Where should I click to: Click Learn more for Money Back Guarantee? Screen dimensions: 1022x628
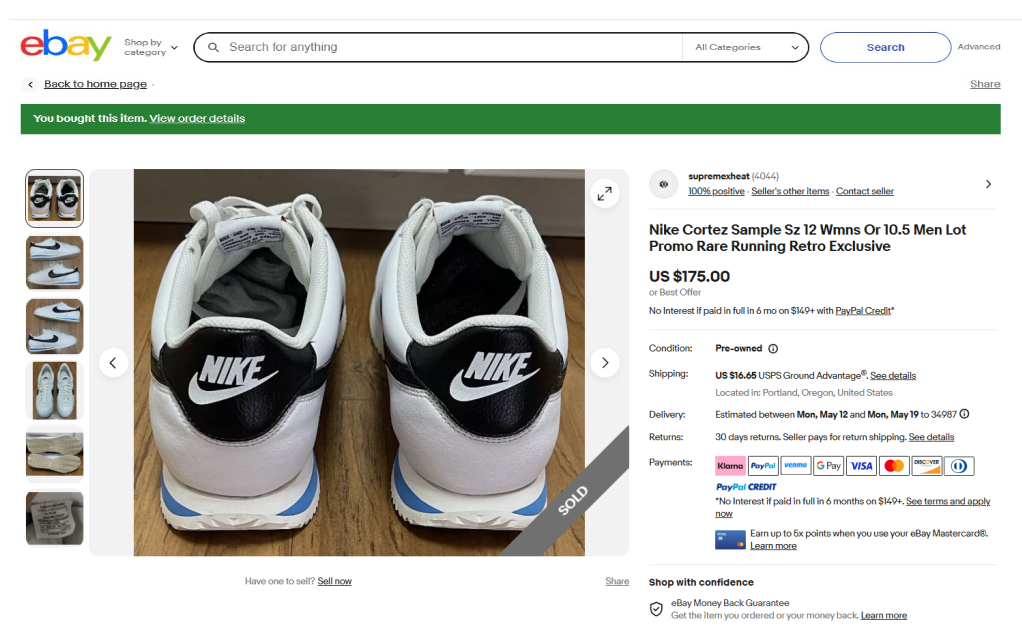(884, 616)
